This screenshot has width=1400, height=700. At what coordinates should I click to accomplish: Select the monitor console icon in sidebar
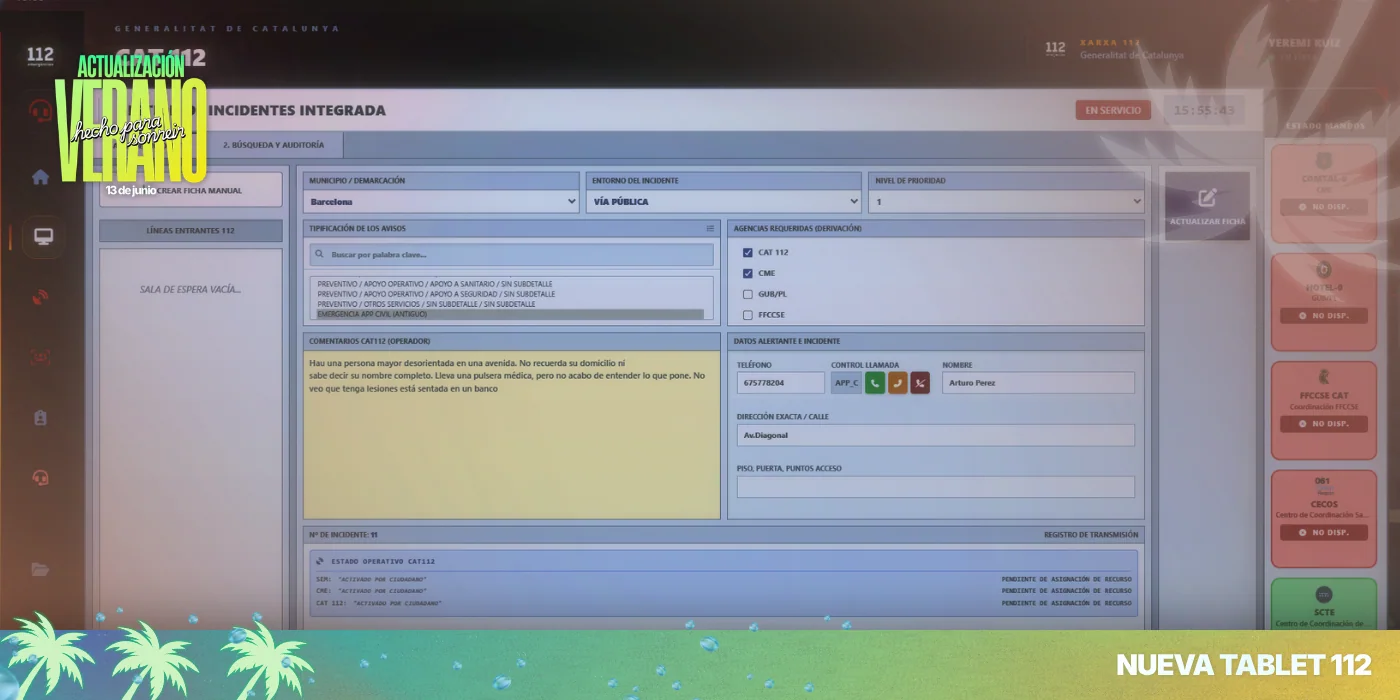(x=43, y=238)
